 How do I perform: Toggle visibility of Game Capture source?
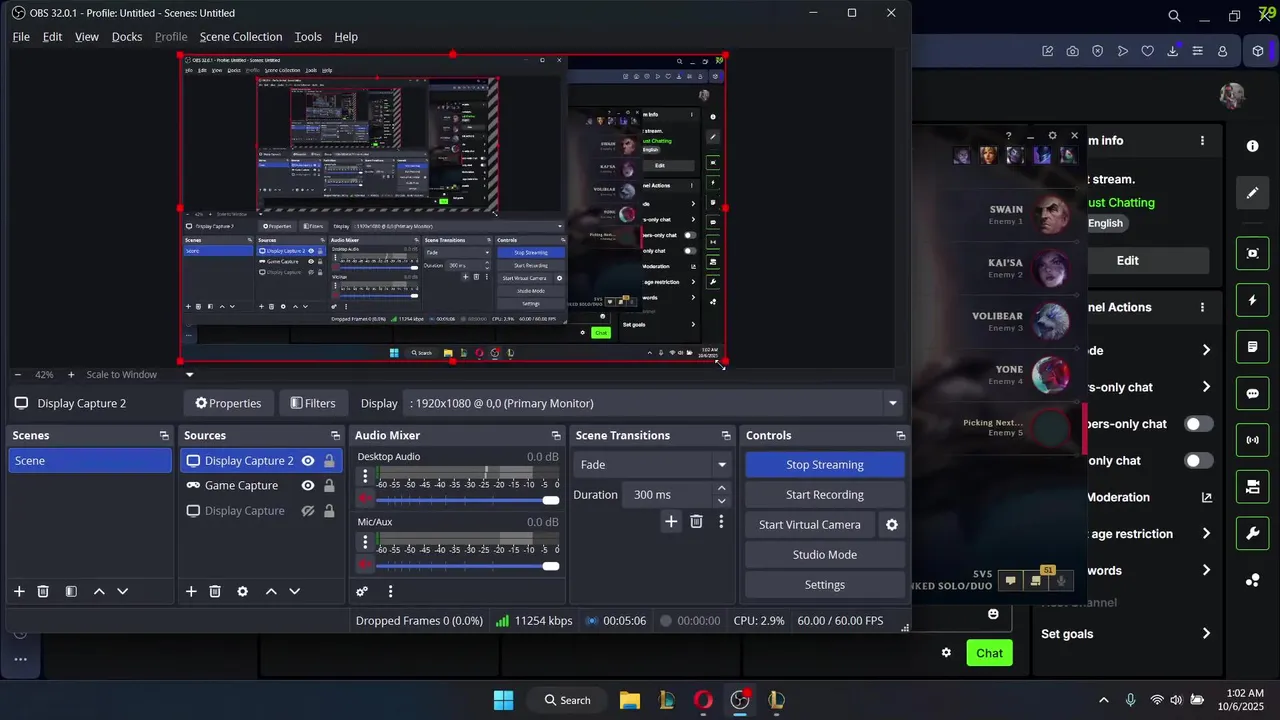pos(308,486)
